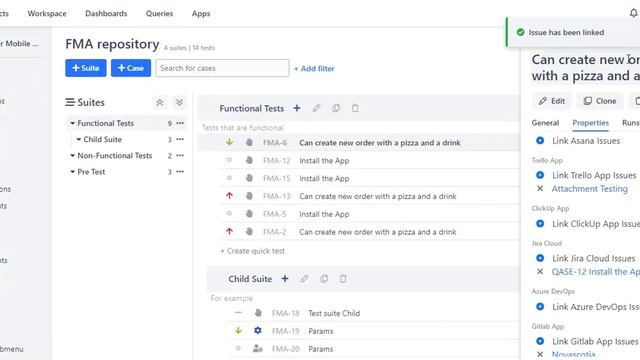The width and height of the screenshot is (640, 360).
Task: Click plus icon next to Link Jira Cloud Issues
Action: pos(540,258)
